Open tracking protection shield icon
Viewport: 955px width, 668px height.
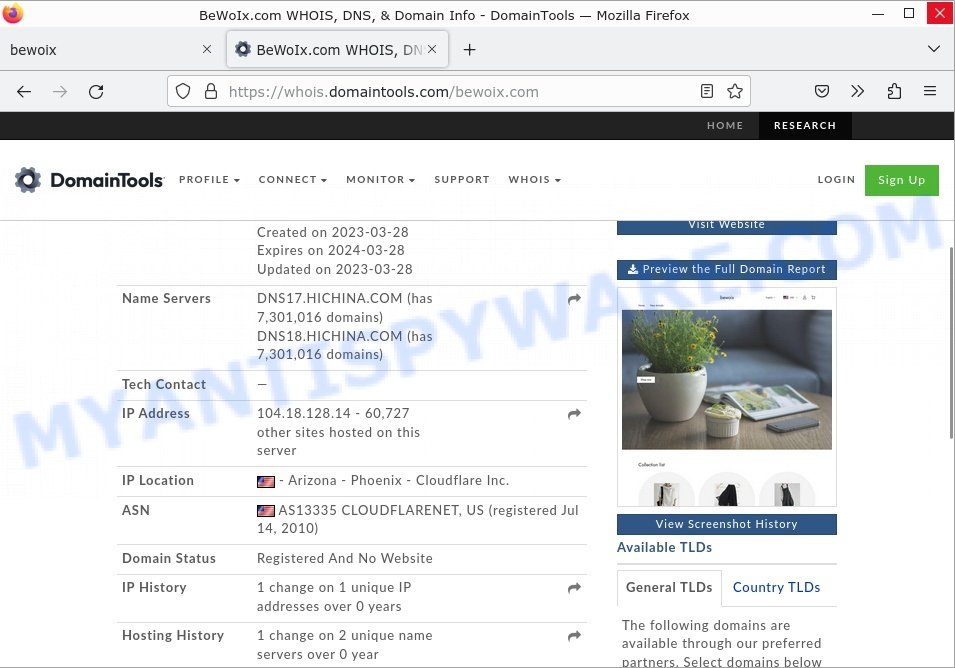point(183,92)
